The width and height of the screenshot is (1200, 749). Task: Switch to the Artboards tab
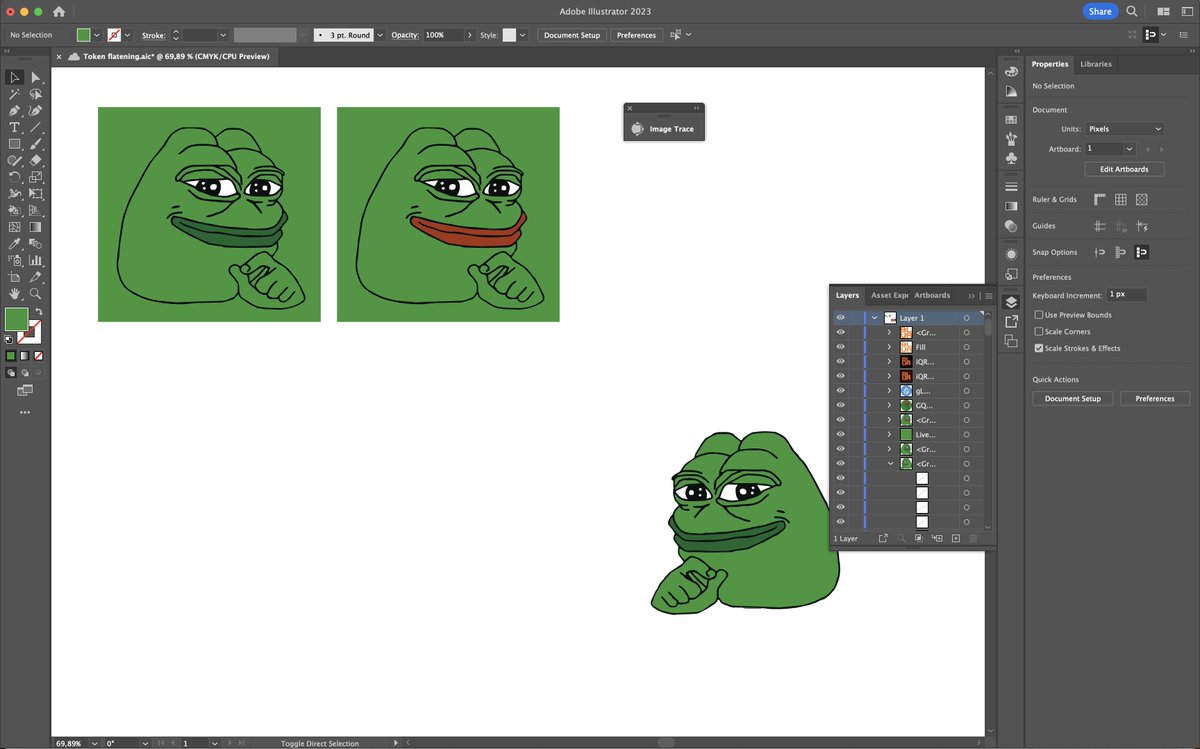point(932,295)
